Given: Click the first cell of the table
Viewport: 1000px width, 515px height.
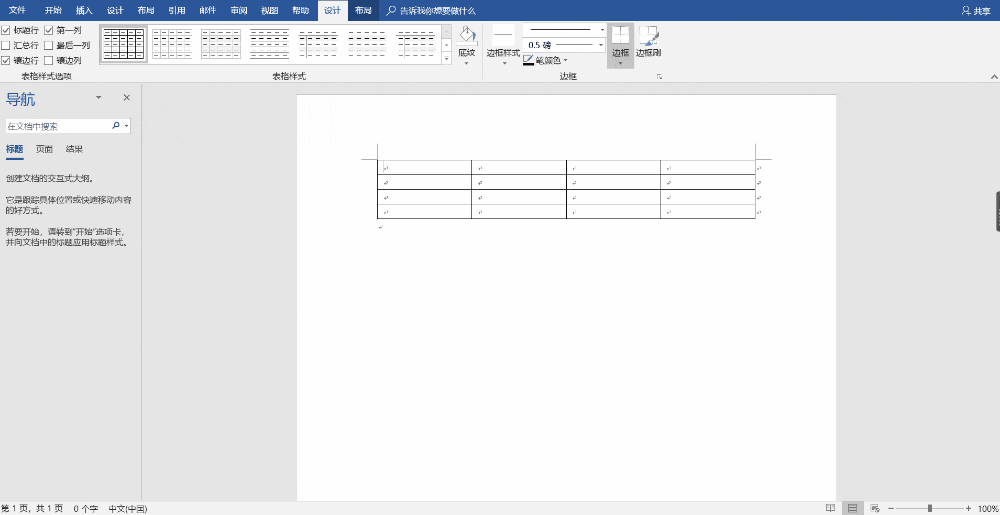Looking at the screenshot, I should pyautogui.click(x=424, y=168).
